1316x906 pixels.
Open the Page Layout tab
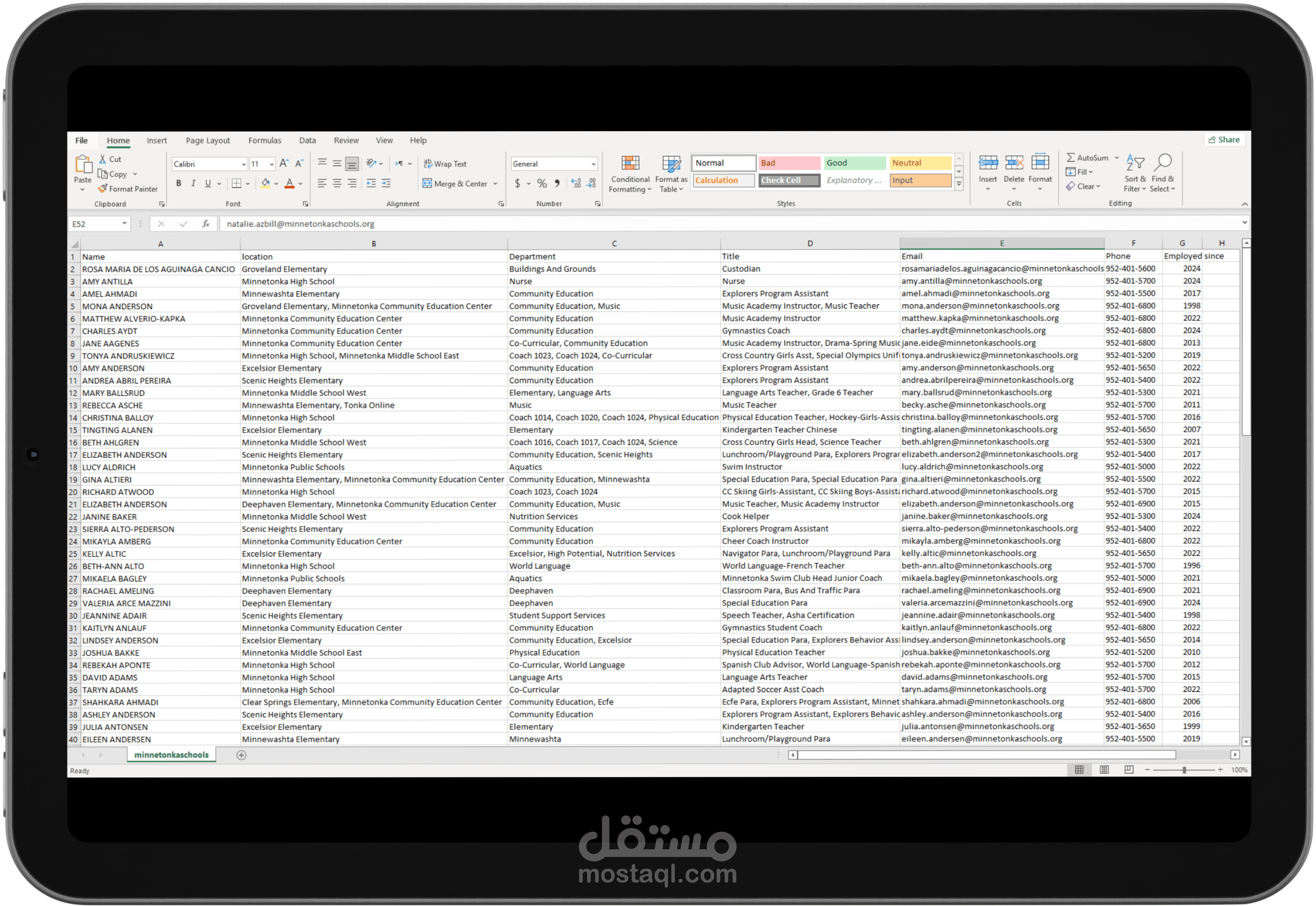(x=208, y=140)
